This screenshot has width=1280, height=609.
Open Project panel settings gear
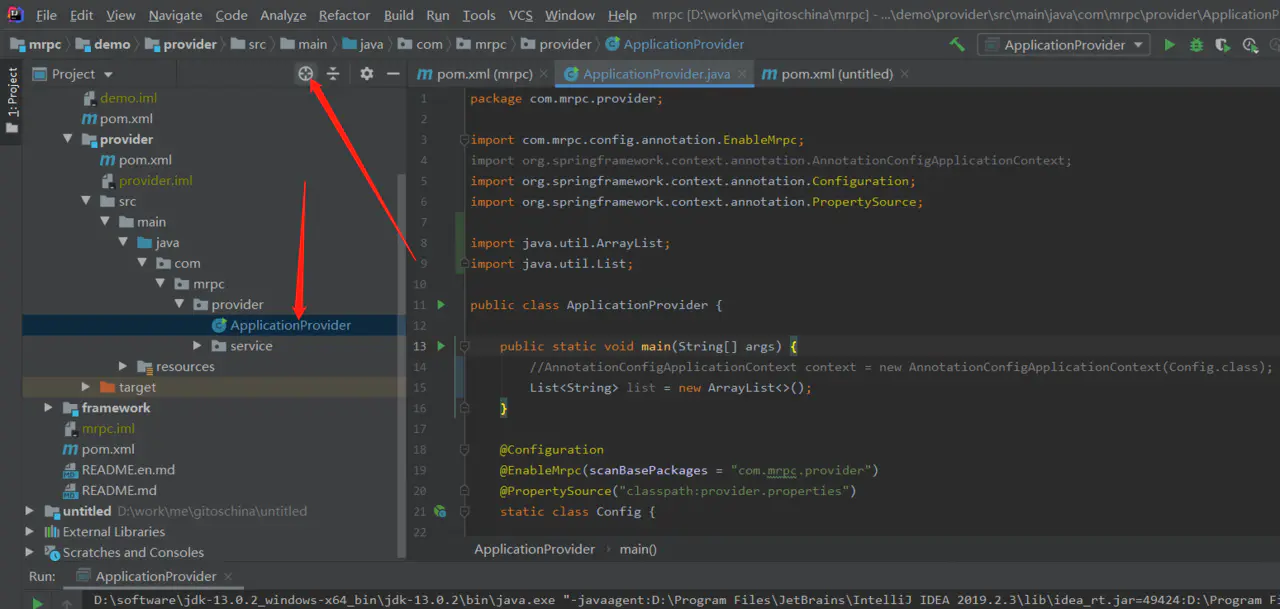point(366,74)
